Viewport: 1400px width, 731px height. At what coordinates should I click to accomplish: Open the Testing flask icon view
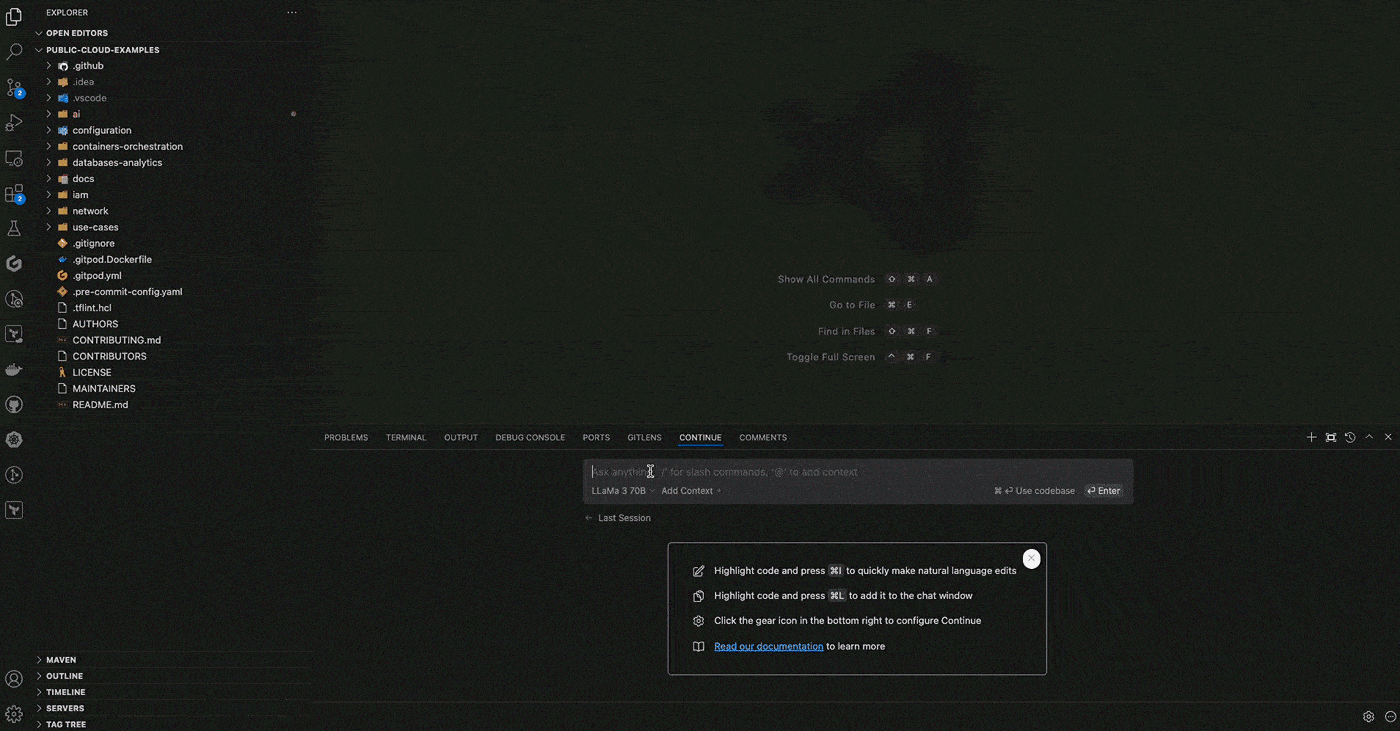[x=14, y=228]
